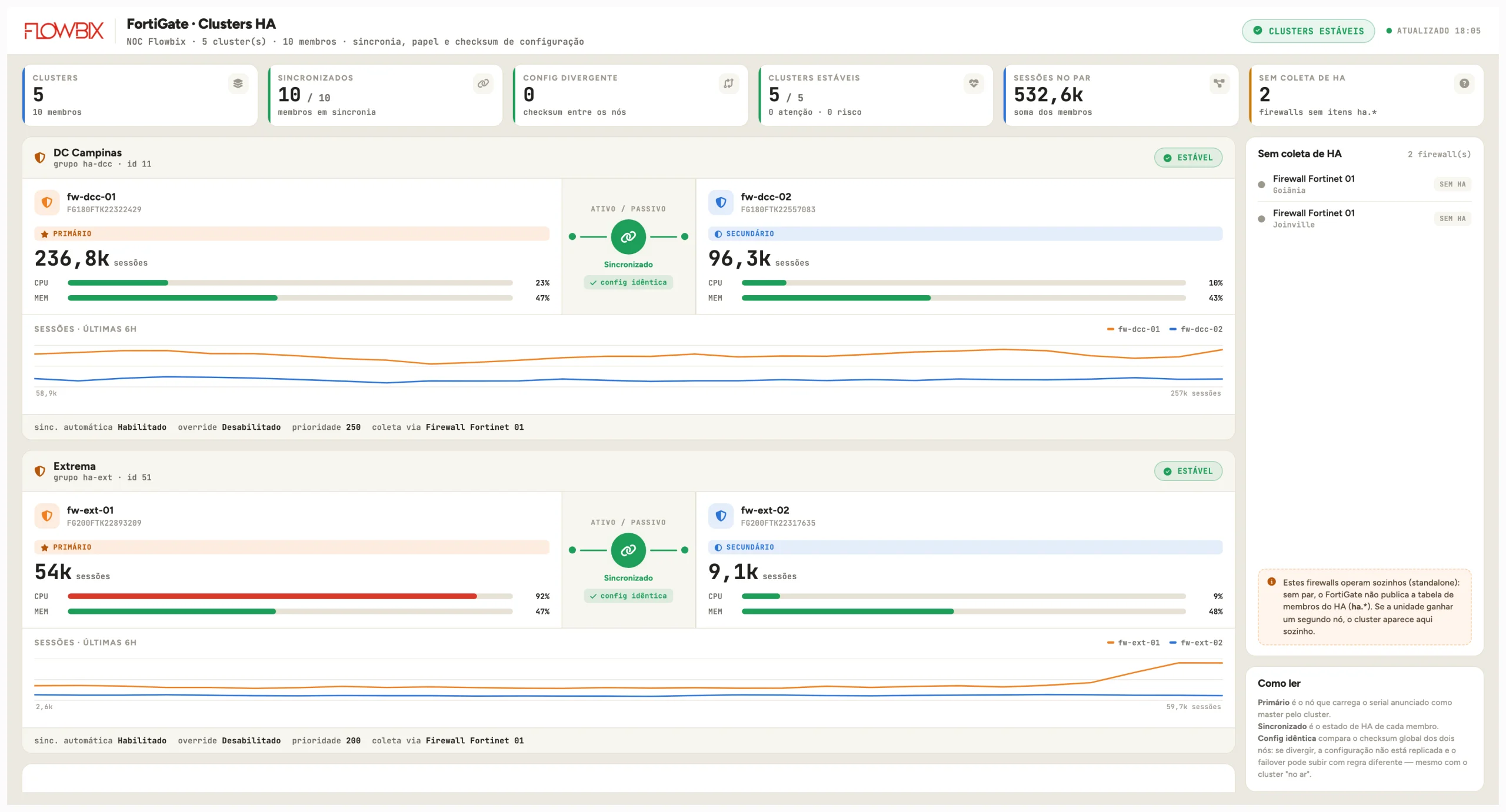Click the info icon in standalone firewalls note
1506x812 pixels.
(x=1272, y=582)
